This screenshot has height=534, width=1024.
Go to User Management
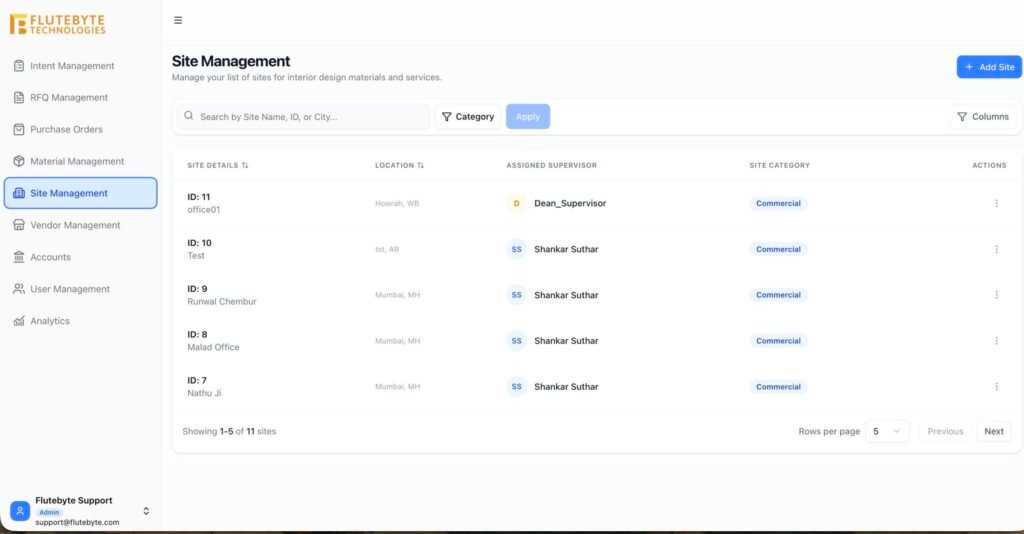(x=80, y=289)
